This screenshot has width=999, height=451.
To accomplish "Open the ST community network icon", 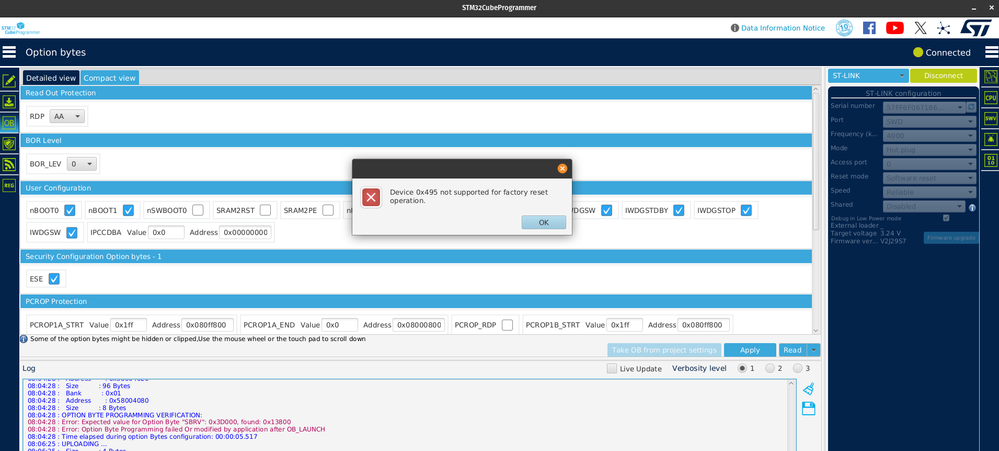I will (944, 28).
